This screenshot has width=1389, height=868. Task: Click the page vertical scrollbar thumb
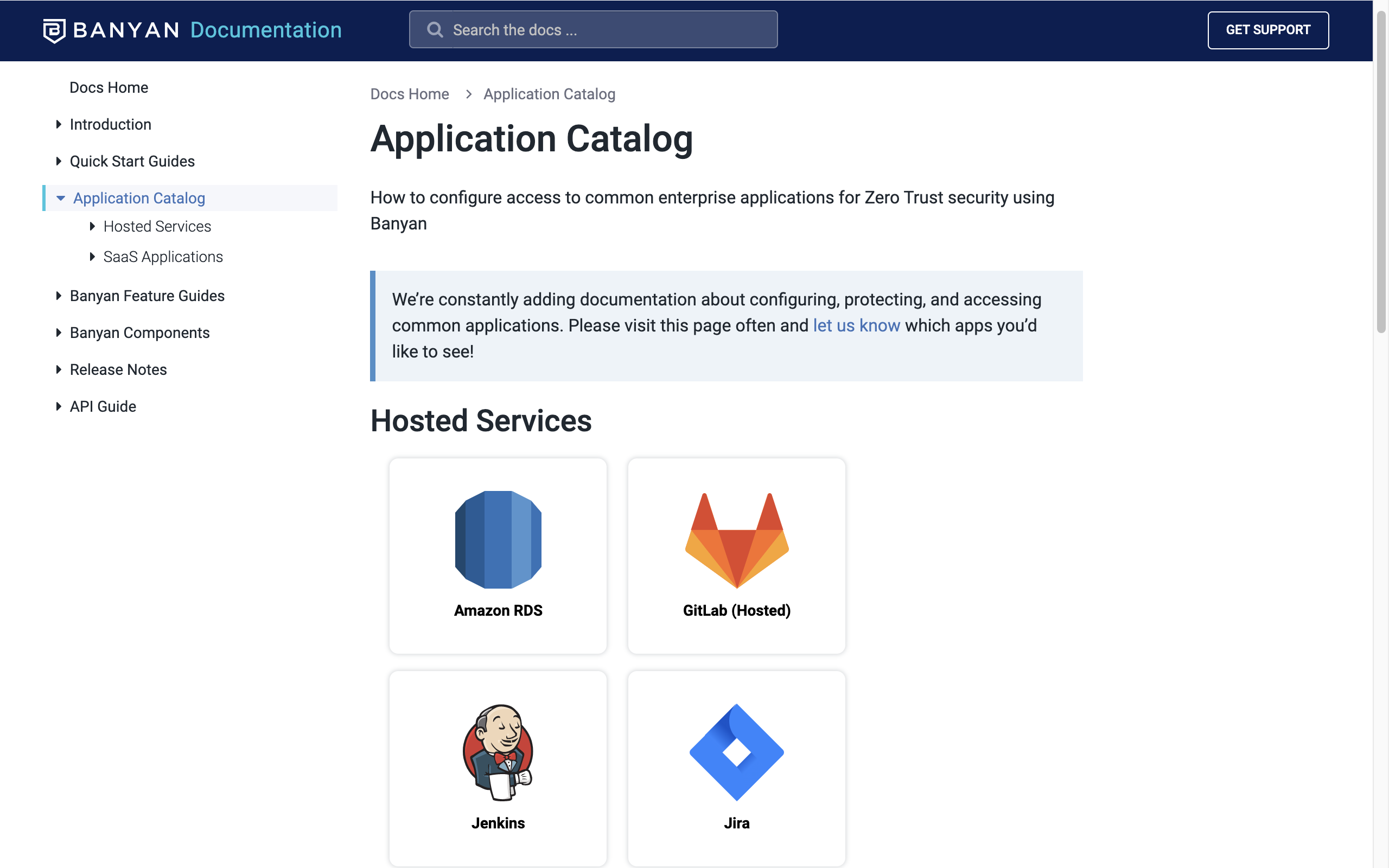1381,172
